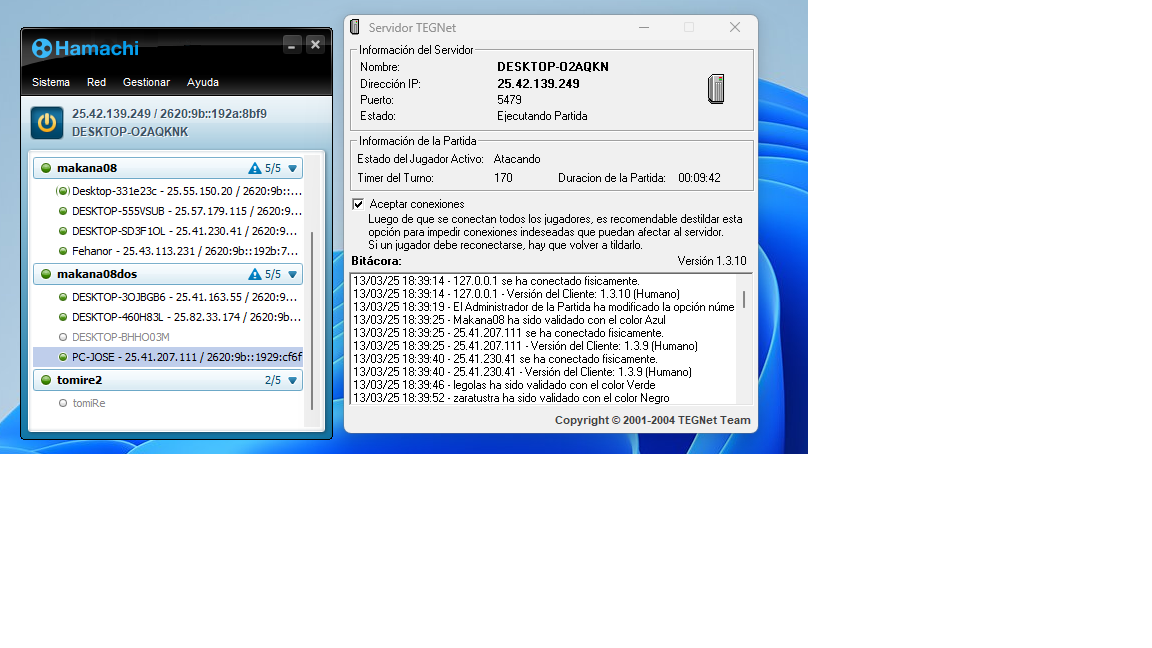This screenshot has height=648, width=1152.
Task: Click the warning triangle icon on makana08dos
Action: 255,274
